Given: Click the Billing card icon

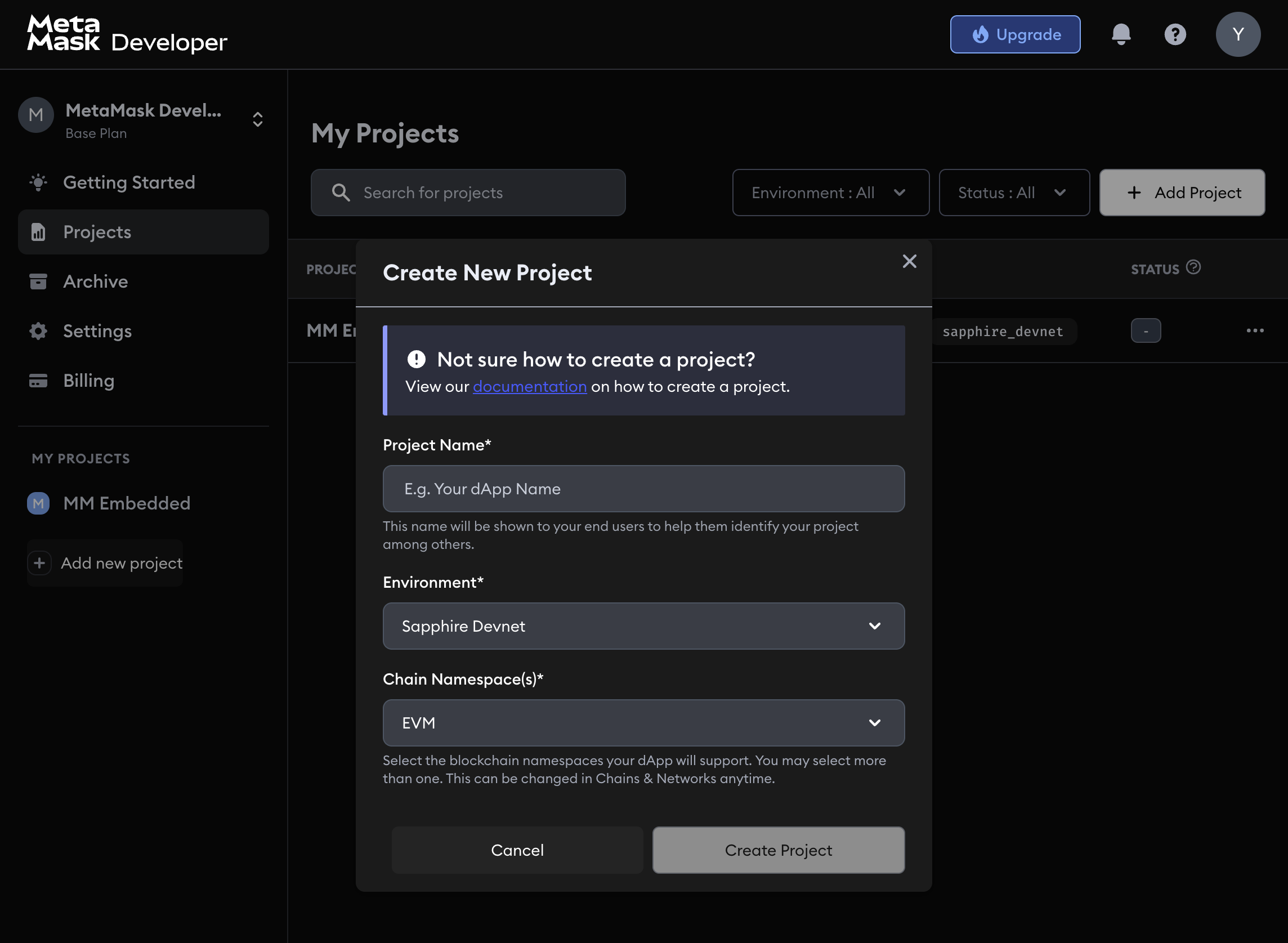Looking at the screenshot, I should 38,381.
